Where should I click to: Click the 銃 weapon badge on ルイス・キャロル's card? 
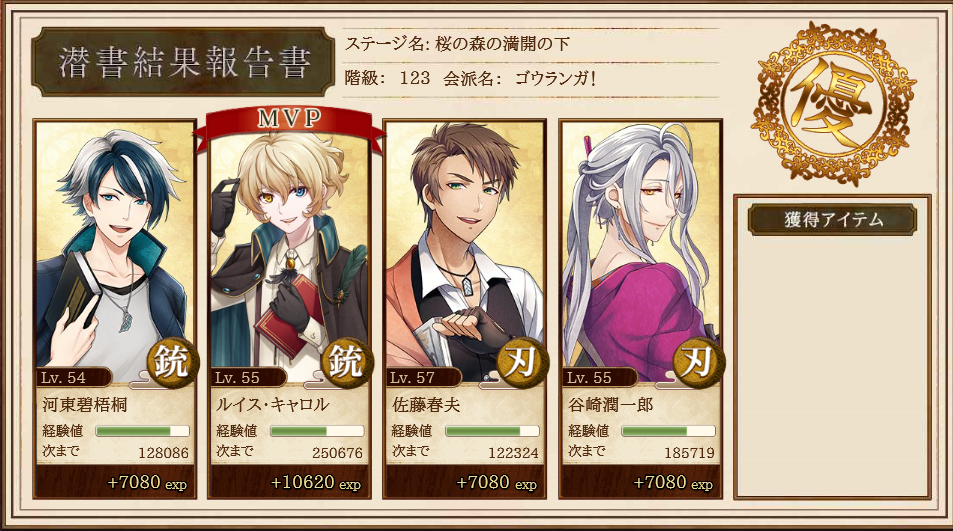click(x=347, y=363)
